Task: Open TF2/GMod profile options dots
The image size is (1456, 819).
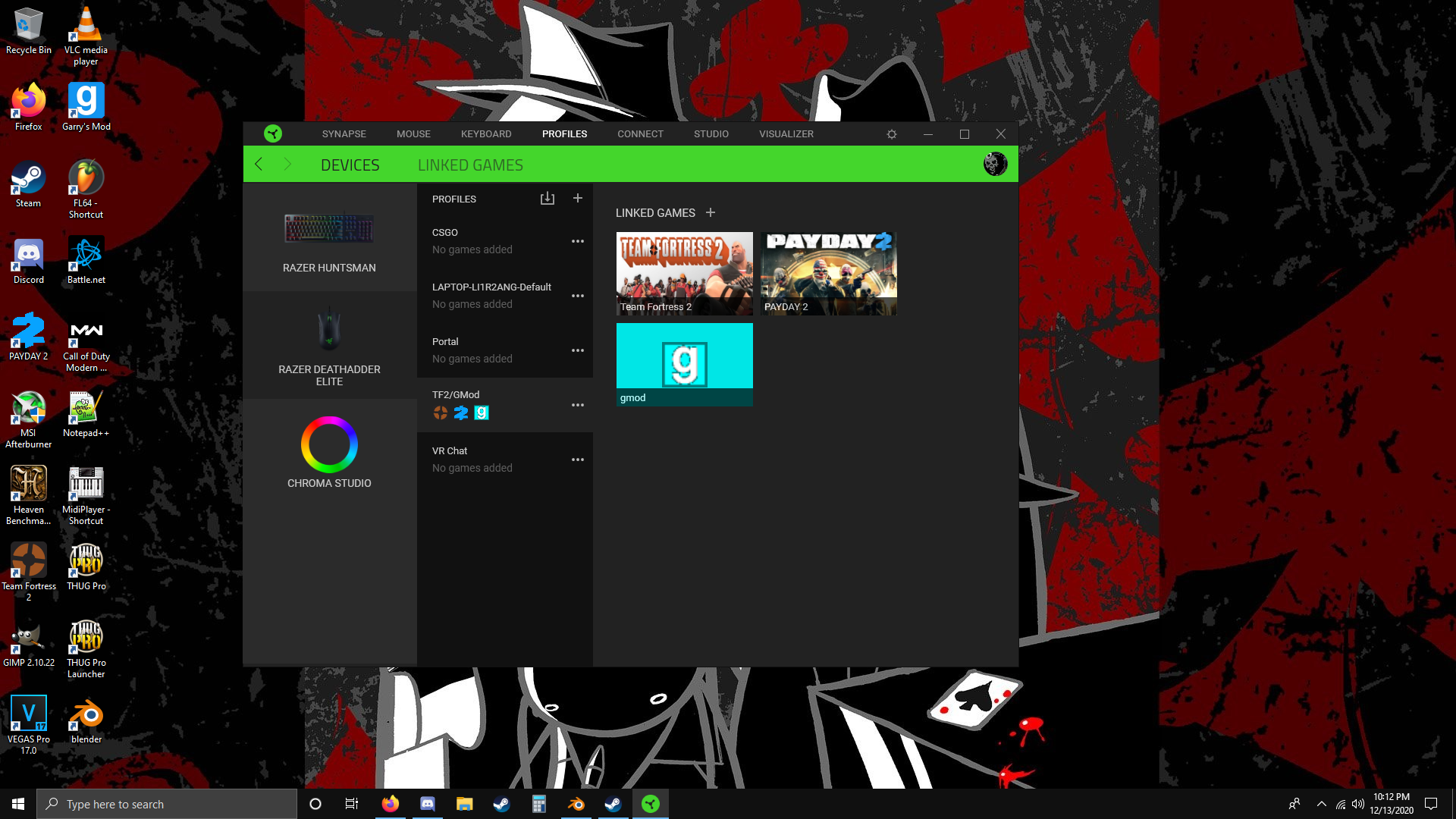Action: coord(578,405)
